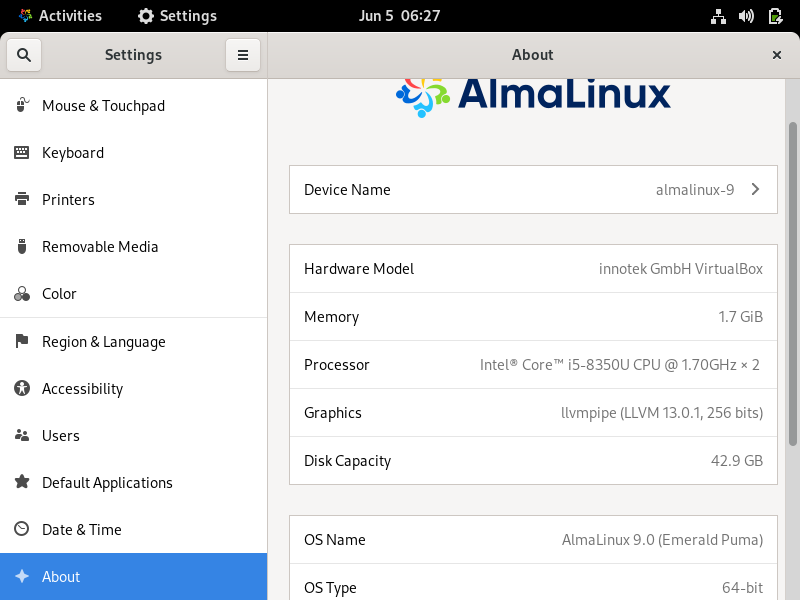Click the About panel vertical scrollbar
The height and width of the screenshot is (600, 800).
pos(792,283)
